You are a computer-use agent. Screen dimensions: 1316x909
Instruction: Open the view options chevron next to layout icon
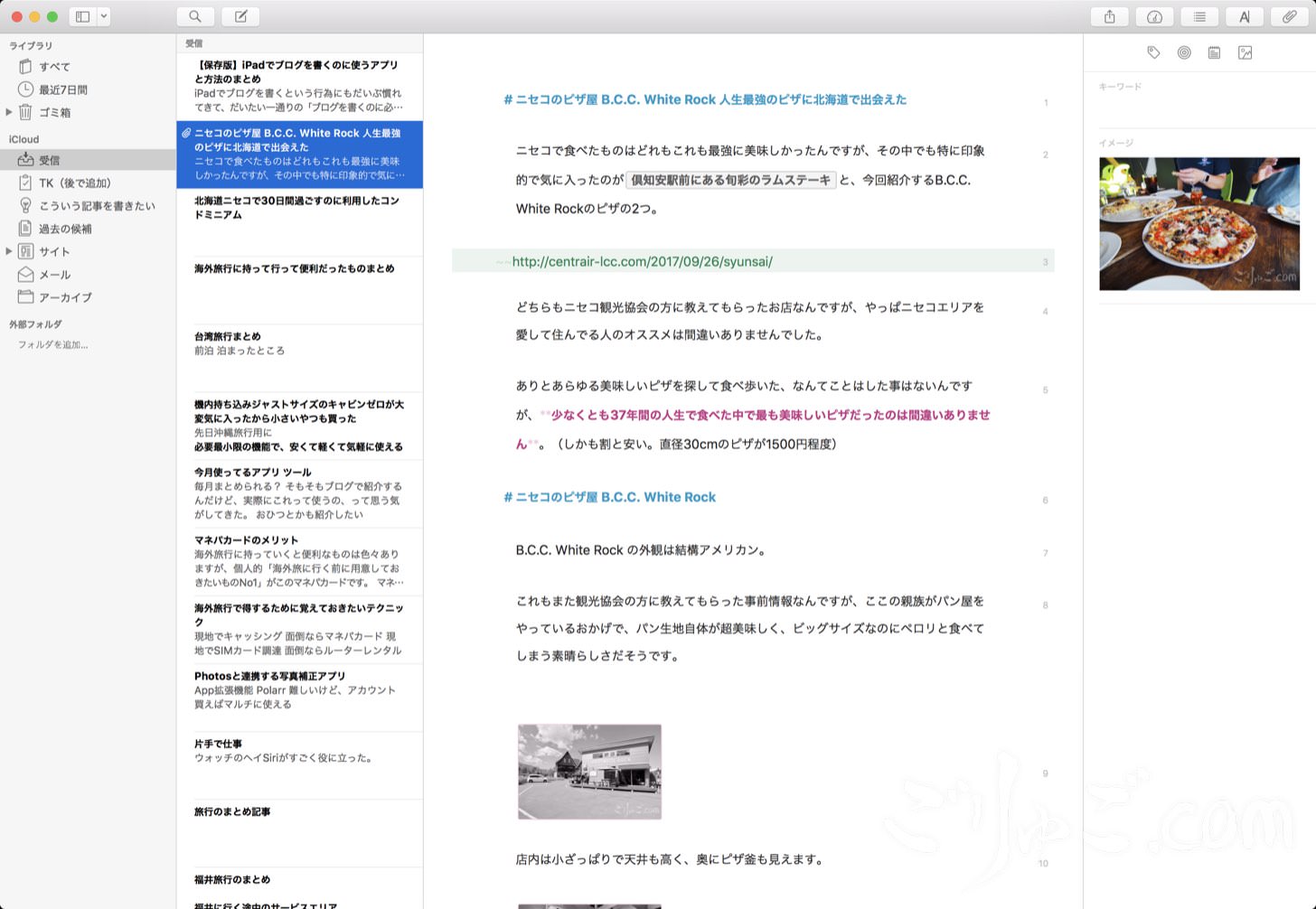point(103,15)
